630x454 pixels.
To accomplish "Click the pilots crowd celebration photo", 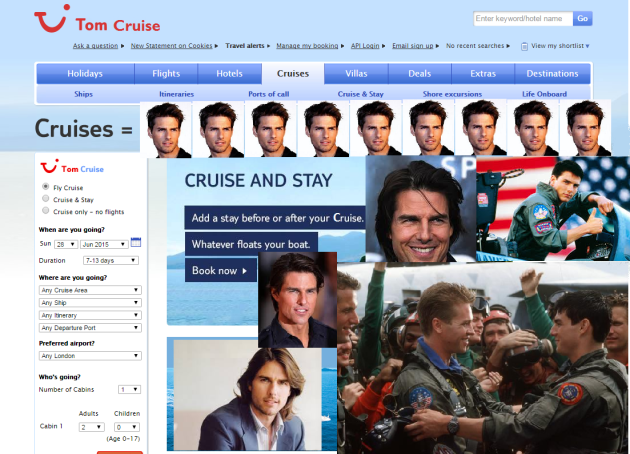I will pyautogui.click(x=483, y=358).
